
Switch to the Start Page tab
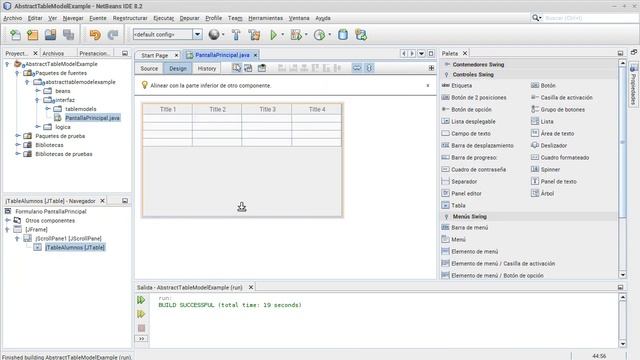[155, 55]
